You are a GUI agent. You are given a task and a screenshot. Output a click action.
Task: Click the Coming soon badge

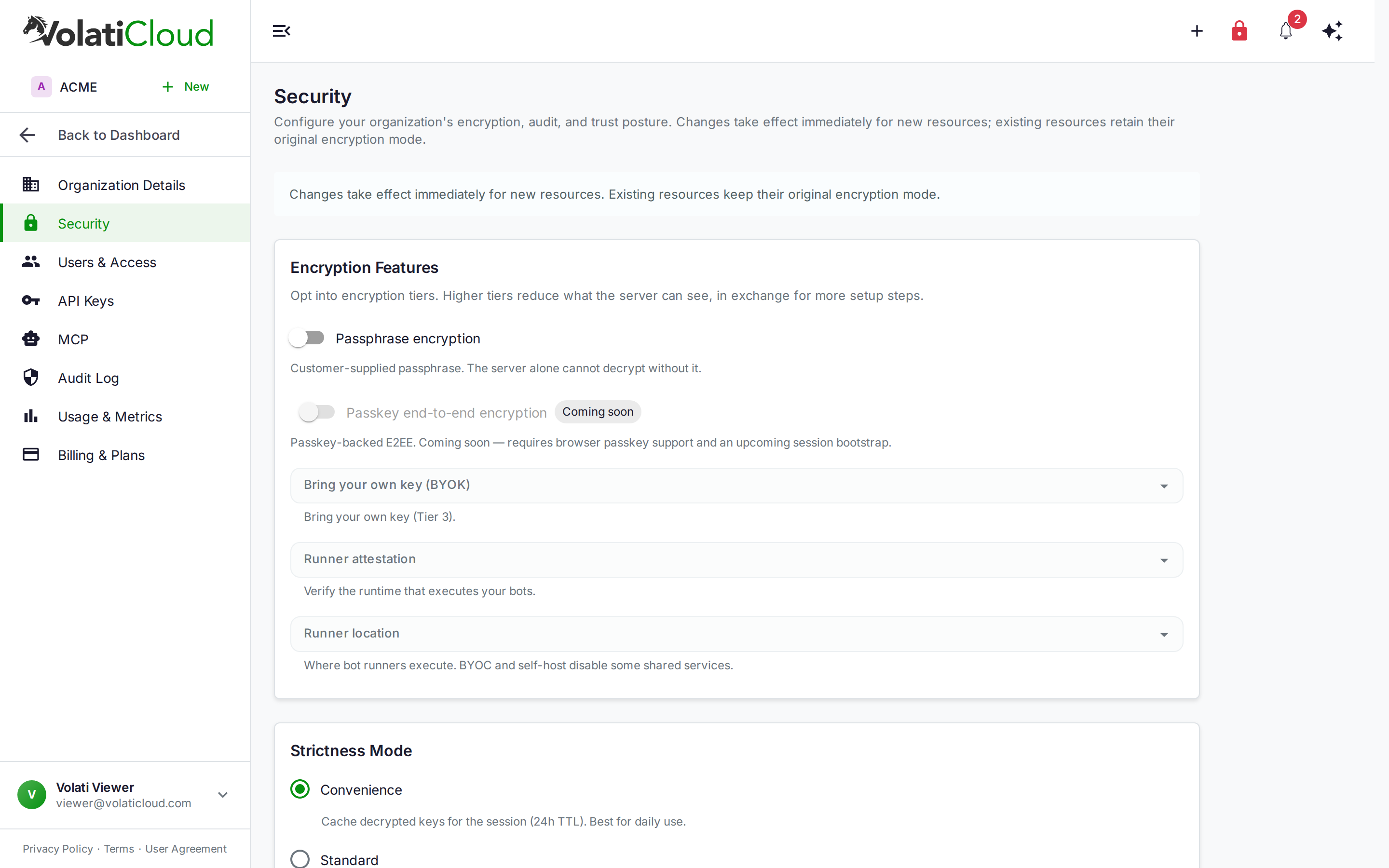(x=598, y=412)
